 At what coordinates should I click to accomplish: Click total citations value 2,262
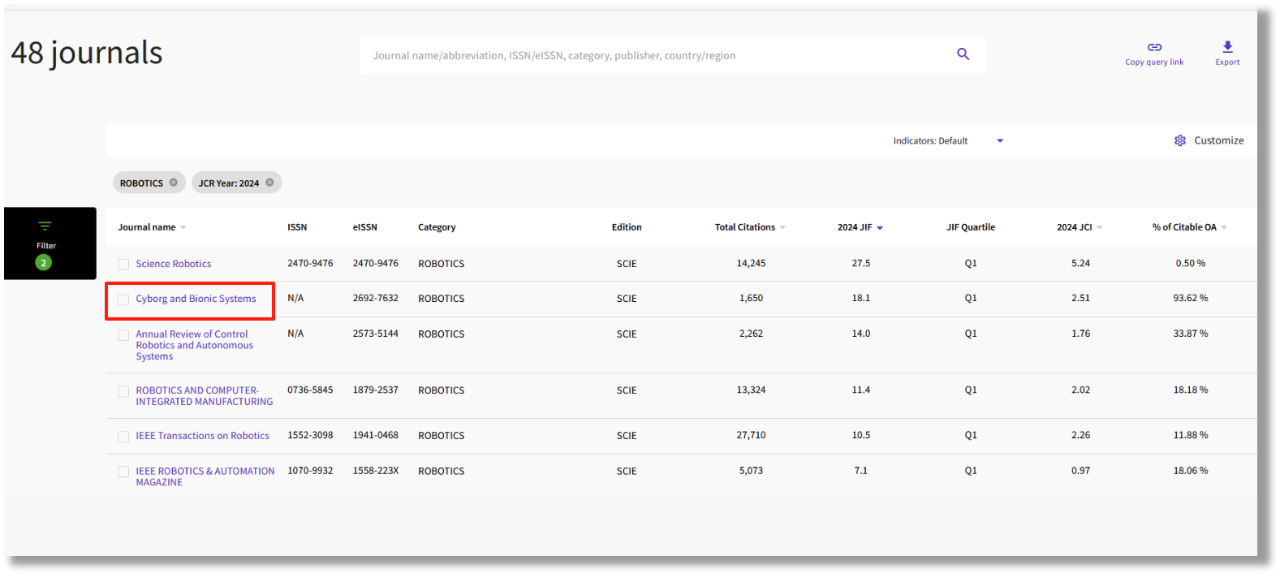click(751, 333)
